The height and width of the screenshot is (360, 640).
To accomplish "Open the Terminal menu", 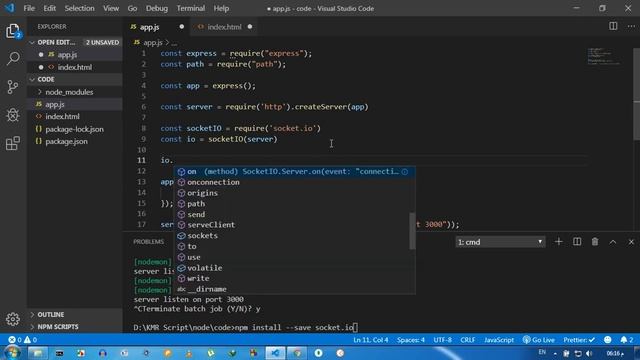I will [191, 8].
